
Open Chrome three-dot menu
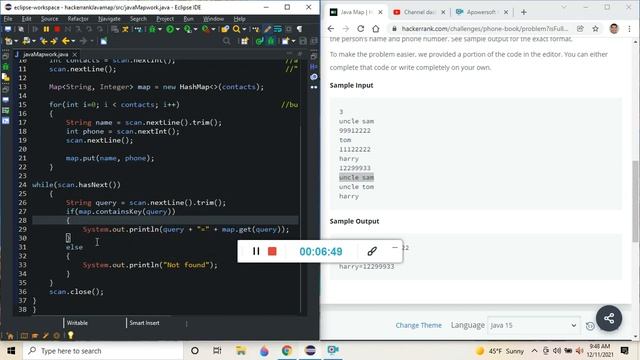coord(629,29)
